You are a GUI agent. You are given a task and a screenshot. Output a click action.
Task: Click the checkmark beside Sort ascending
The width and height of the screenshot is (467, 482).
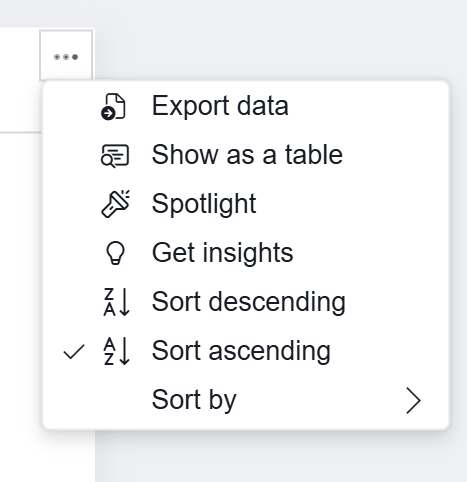tap(74, 352)
